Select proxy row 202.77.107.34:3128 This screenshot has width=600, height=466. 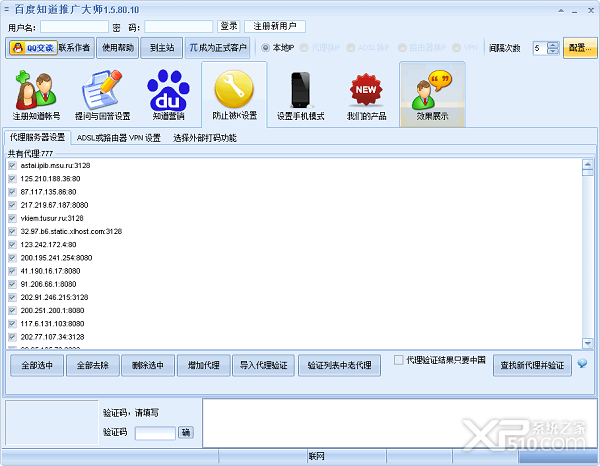(52, 337)
